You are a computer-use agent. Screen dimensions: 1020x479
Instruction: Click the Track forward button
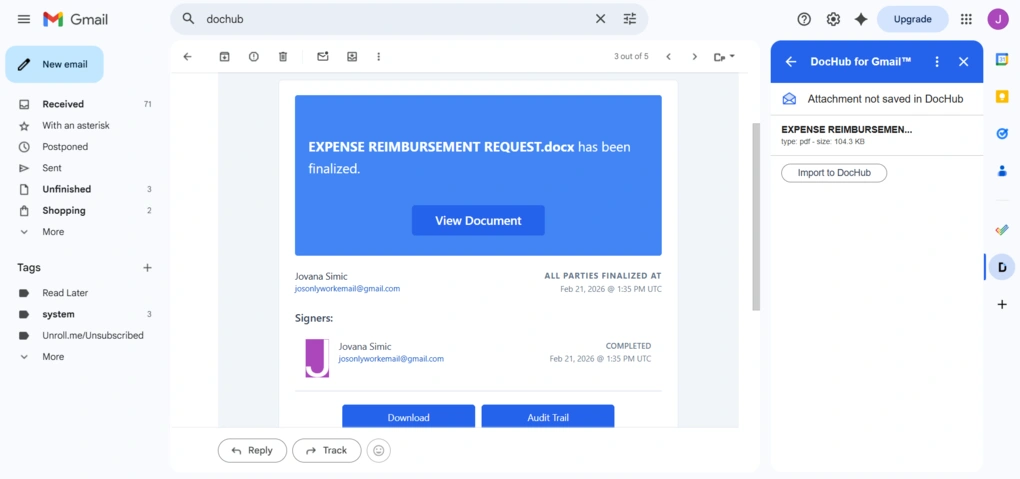coord(327,450)
